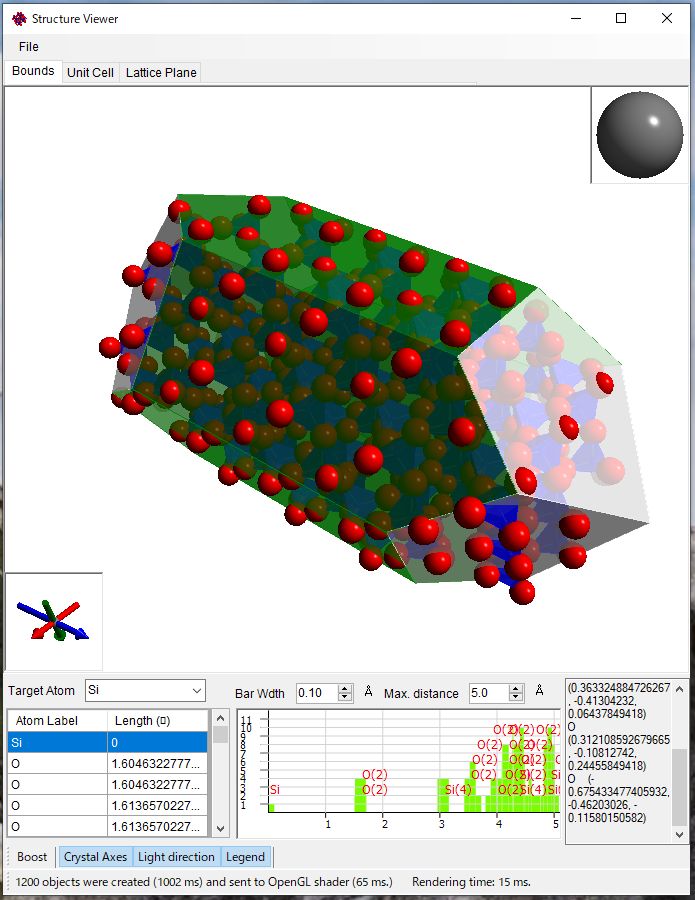Click the Bar Width input field
The height and width of the screenshot is (900, 695).
tap(316, 693)
